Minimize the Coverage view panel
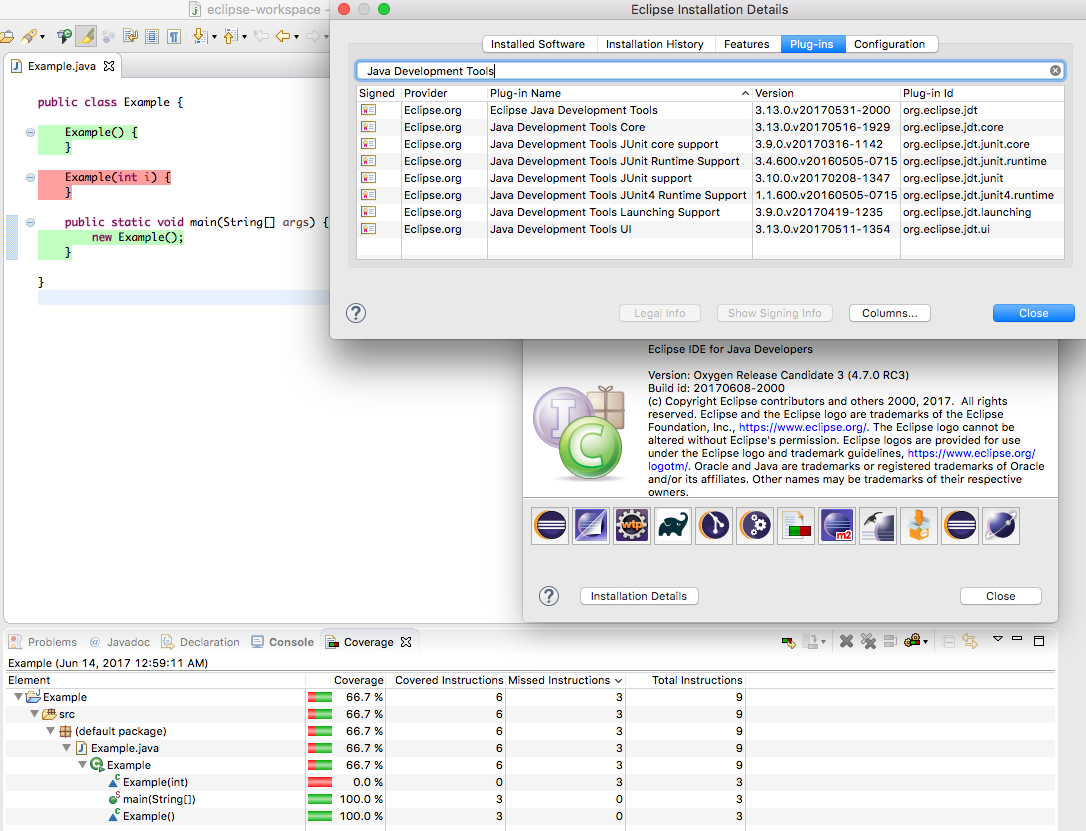1086x831 pixels. click(x=1017, y=638)
